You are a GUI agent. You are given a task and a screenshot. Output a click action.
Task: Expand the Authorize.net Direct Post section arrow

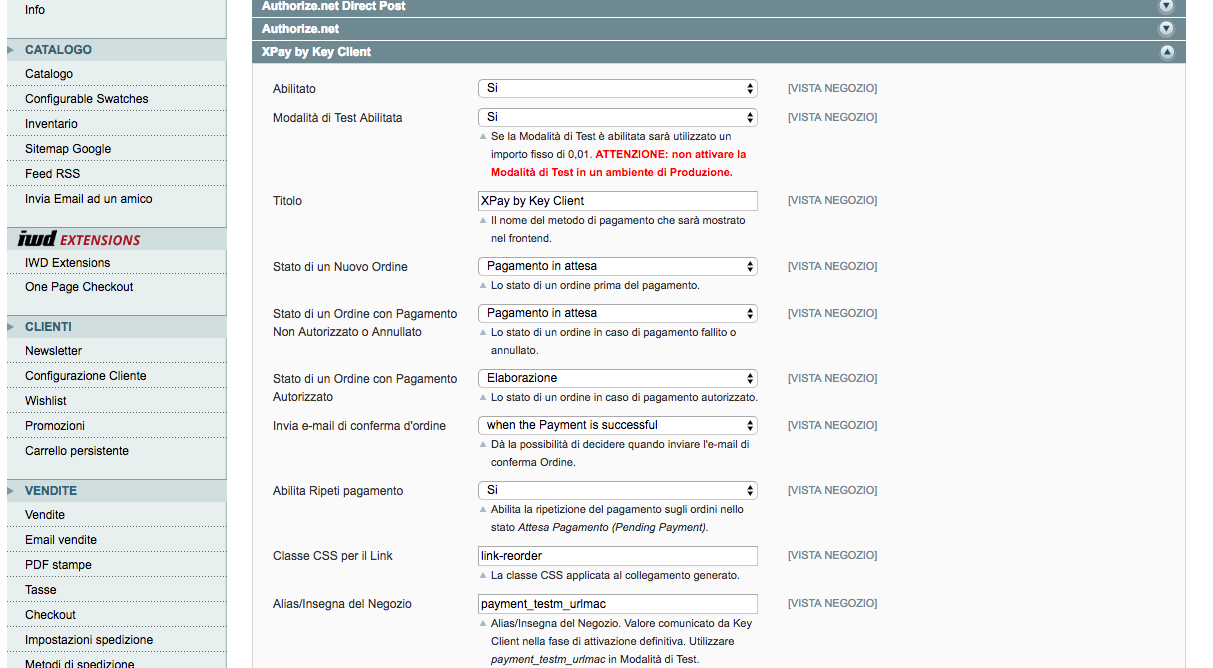point(1166,5)
